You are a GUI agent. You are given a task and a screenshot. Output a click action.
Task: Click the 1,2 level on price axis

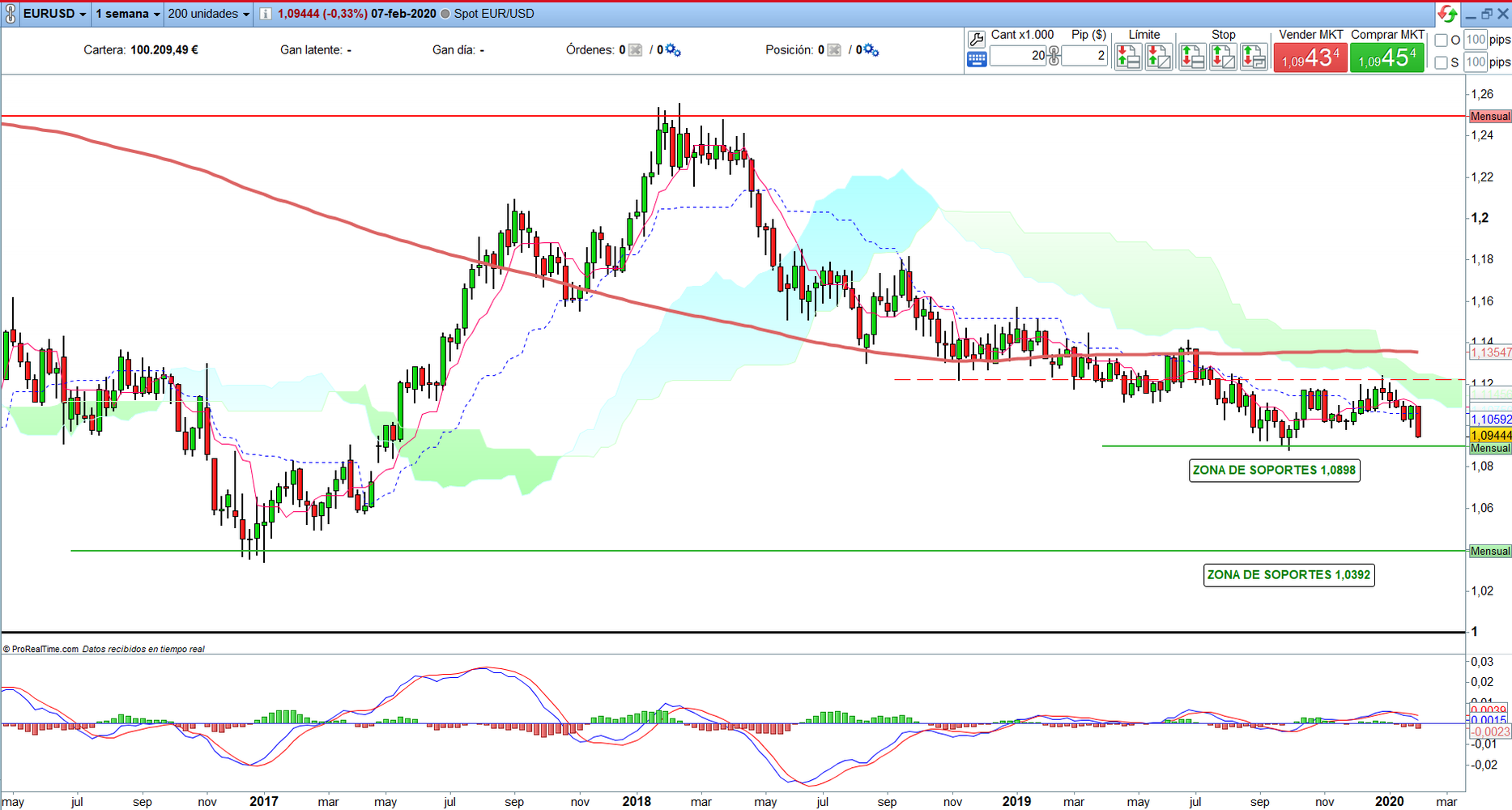point(1480,218)
